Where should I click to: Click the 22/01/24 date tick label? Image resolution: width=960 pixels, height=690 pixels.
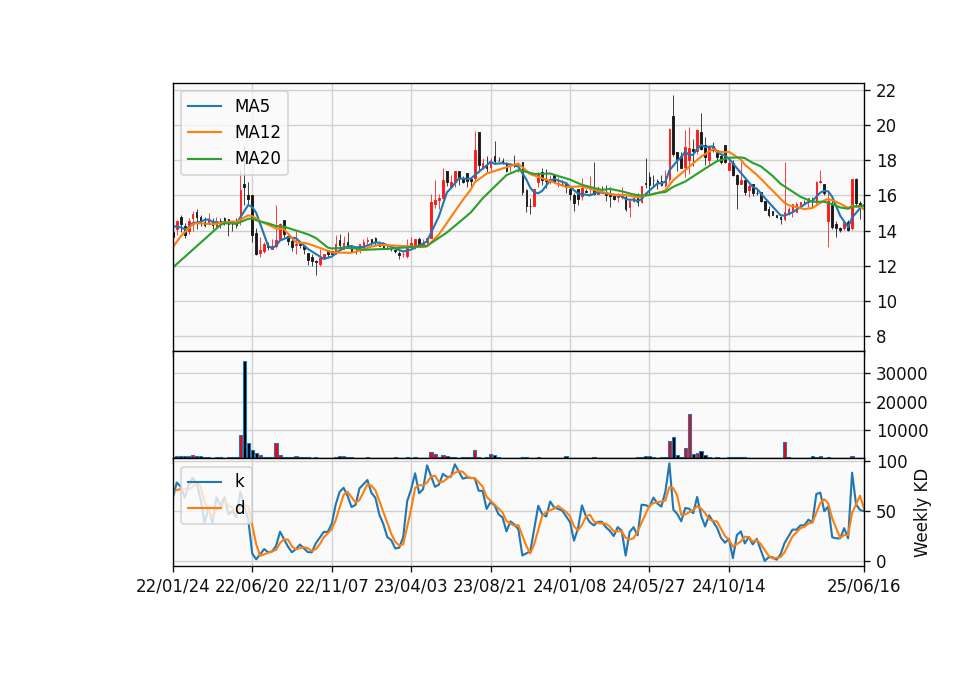(173, 586)
